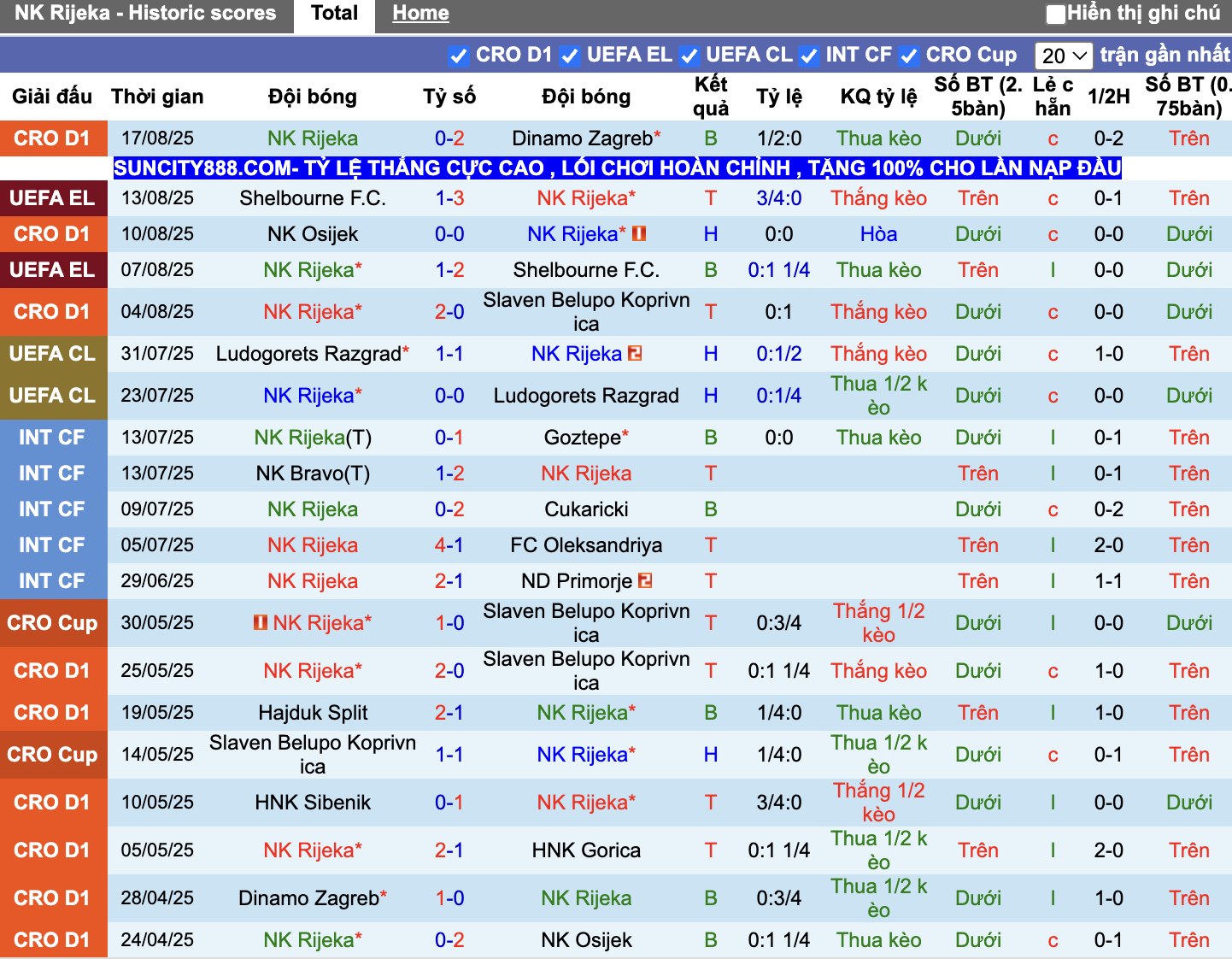Click the SUNCITY888.COM advertisement banner
The image size is (1232, 959).
click(x=617, y=168)
